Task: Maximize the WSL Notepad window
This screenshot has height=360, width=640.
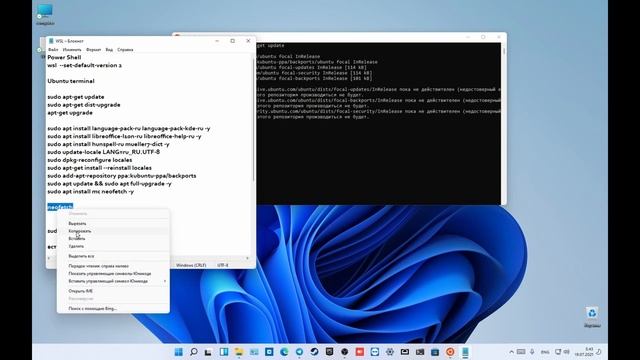Action: (x=233, y=41)
